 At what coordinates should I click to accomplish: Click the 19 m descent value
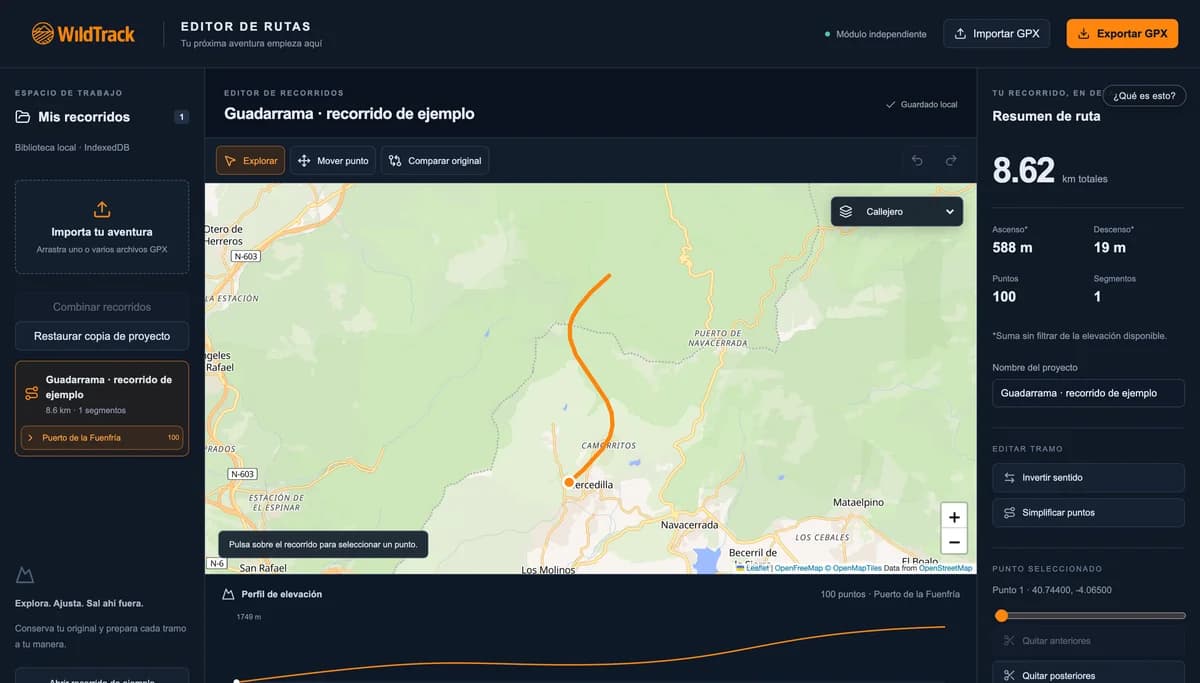coord(1109,247)
